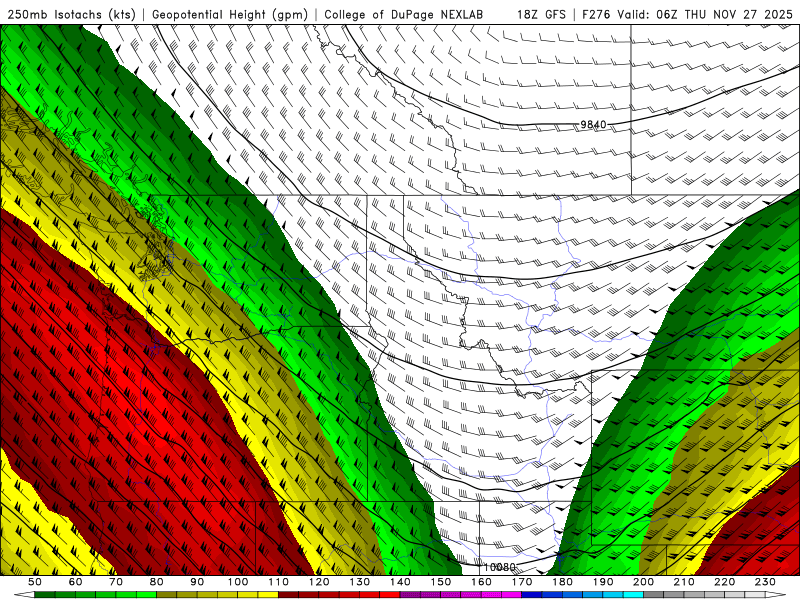Click the 50 label on the color scale
Image resolution: width=800 pixels, height=600 pixels.
[35, 582]
